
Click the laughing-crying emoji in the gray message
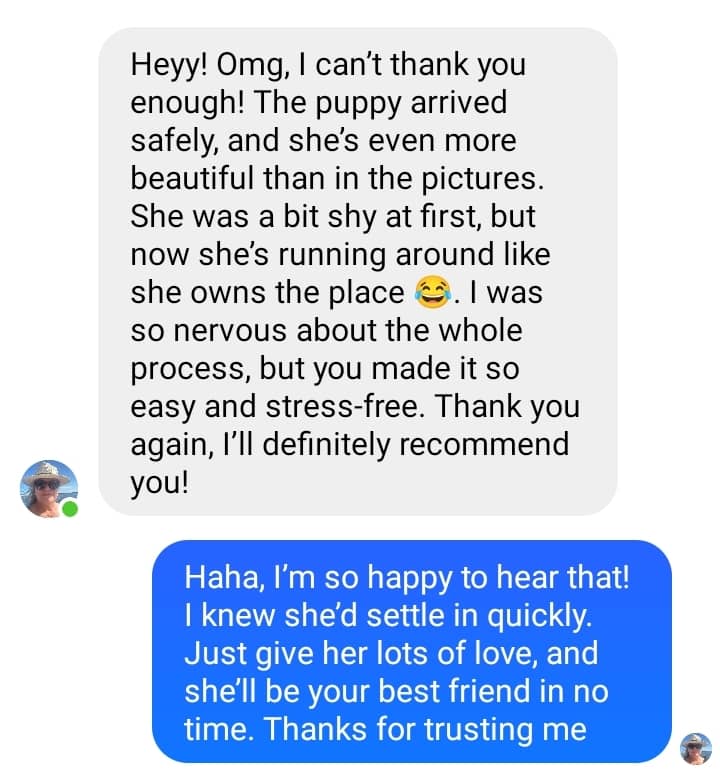click(x=434, y=292)
